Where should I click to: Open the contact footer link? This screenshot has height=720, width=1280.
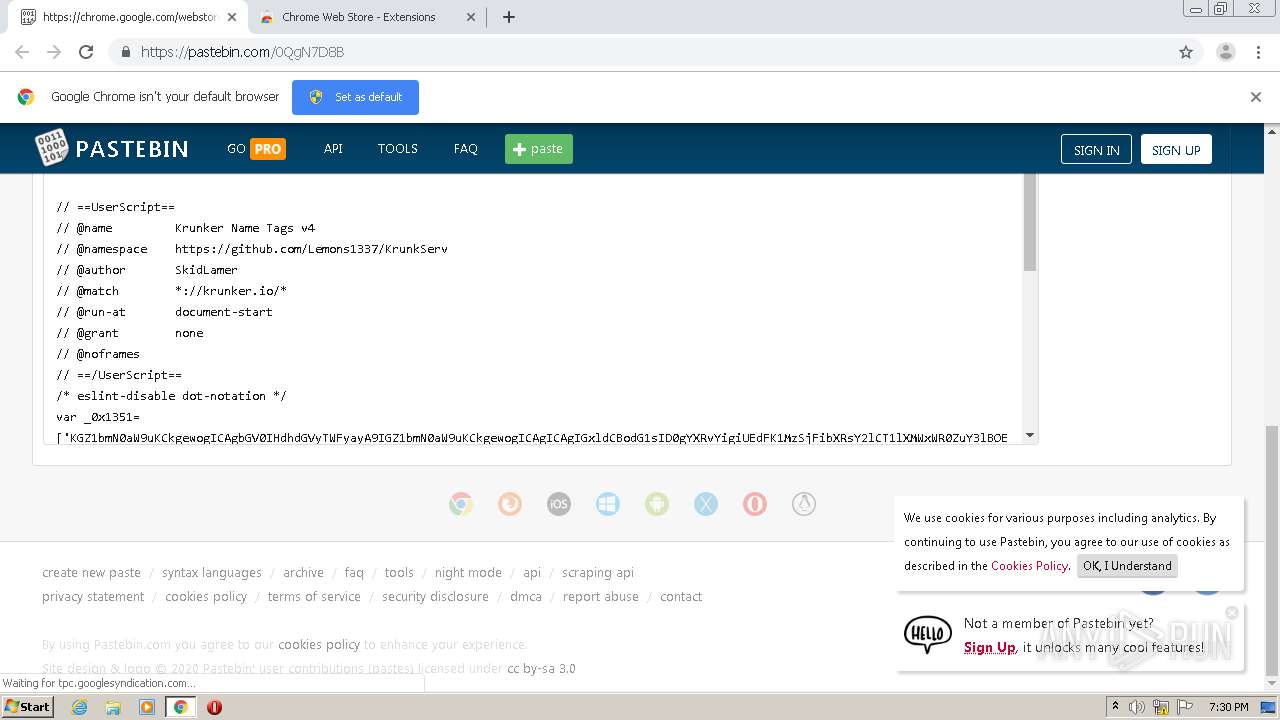pos(681,597)
